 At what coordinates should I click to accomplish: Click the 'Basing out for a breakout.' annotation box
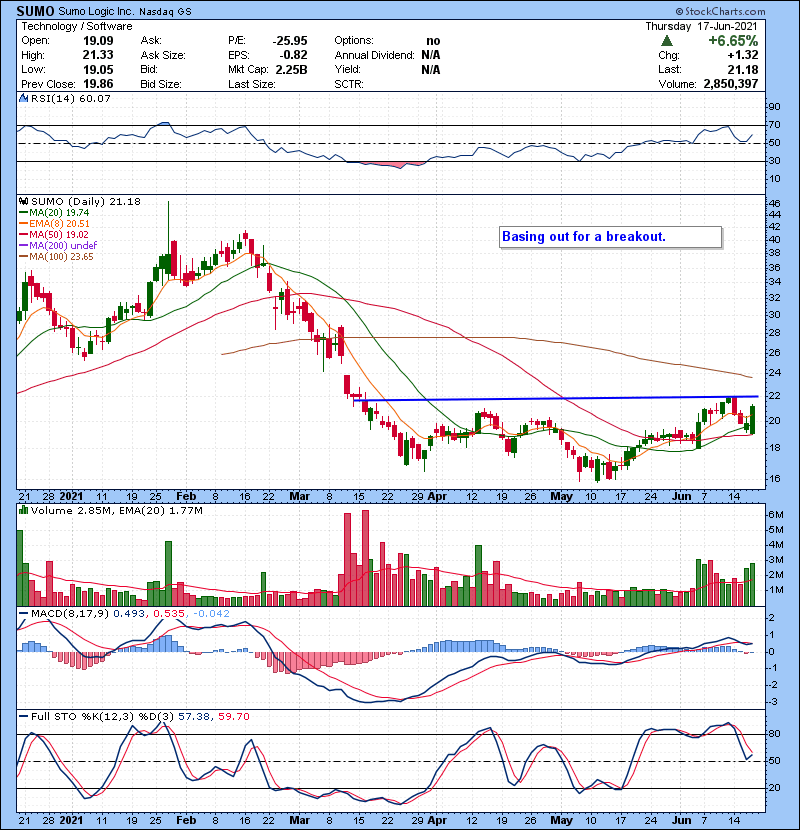click(610, 237)
